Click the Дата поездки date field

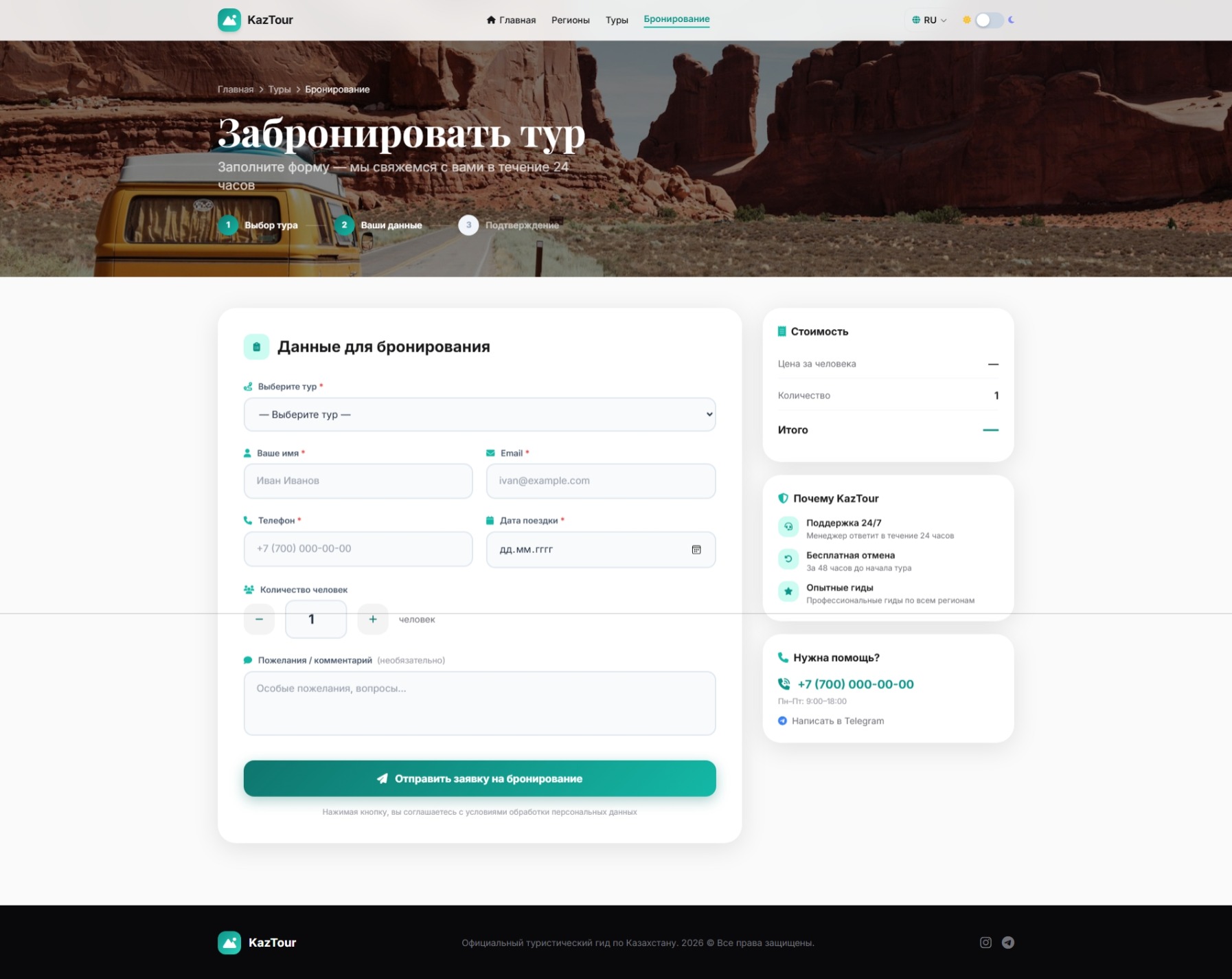pyautogui.click(x=600, y=550)
